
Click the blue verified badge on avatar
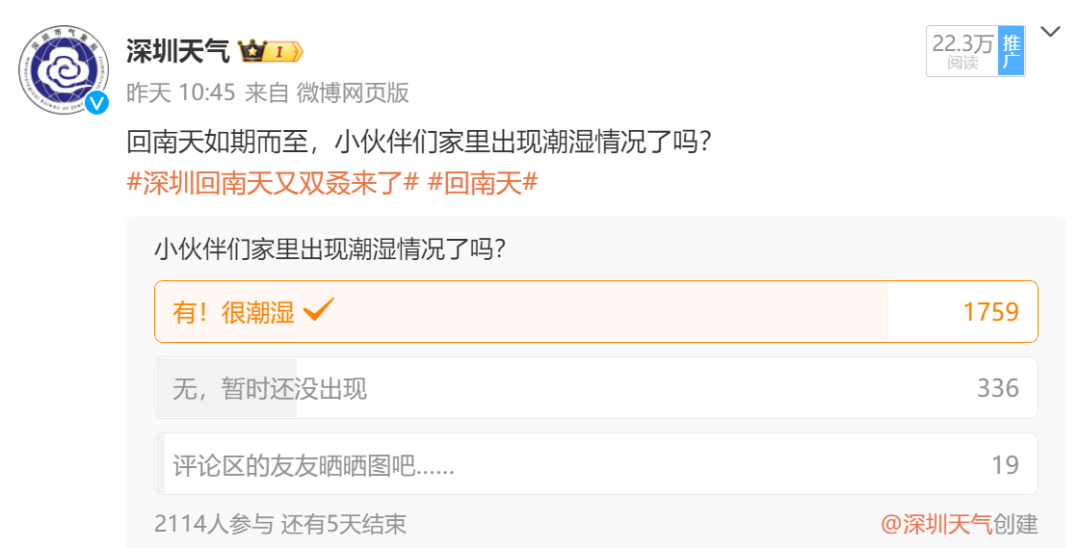97,103
